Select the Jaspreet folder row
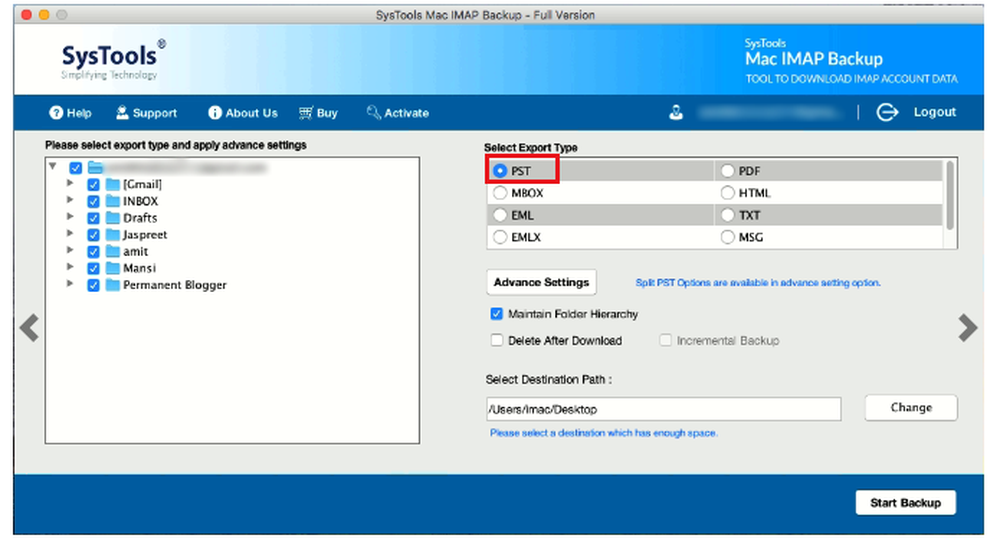The image size is (1000, 549). (x=145, y=235)
